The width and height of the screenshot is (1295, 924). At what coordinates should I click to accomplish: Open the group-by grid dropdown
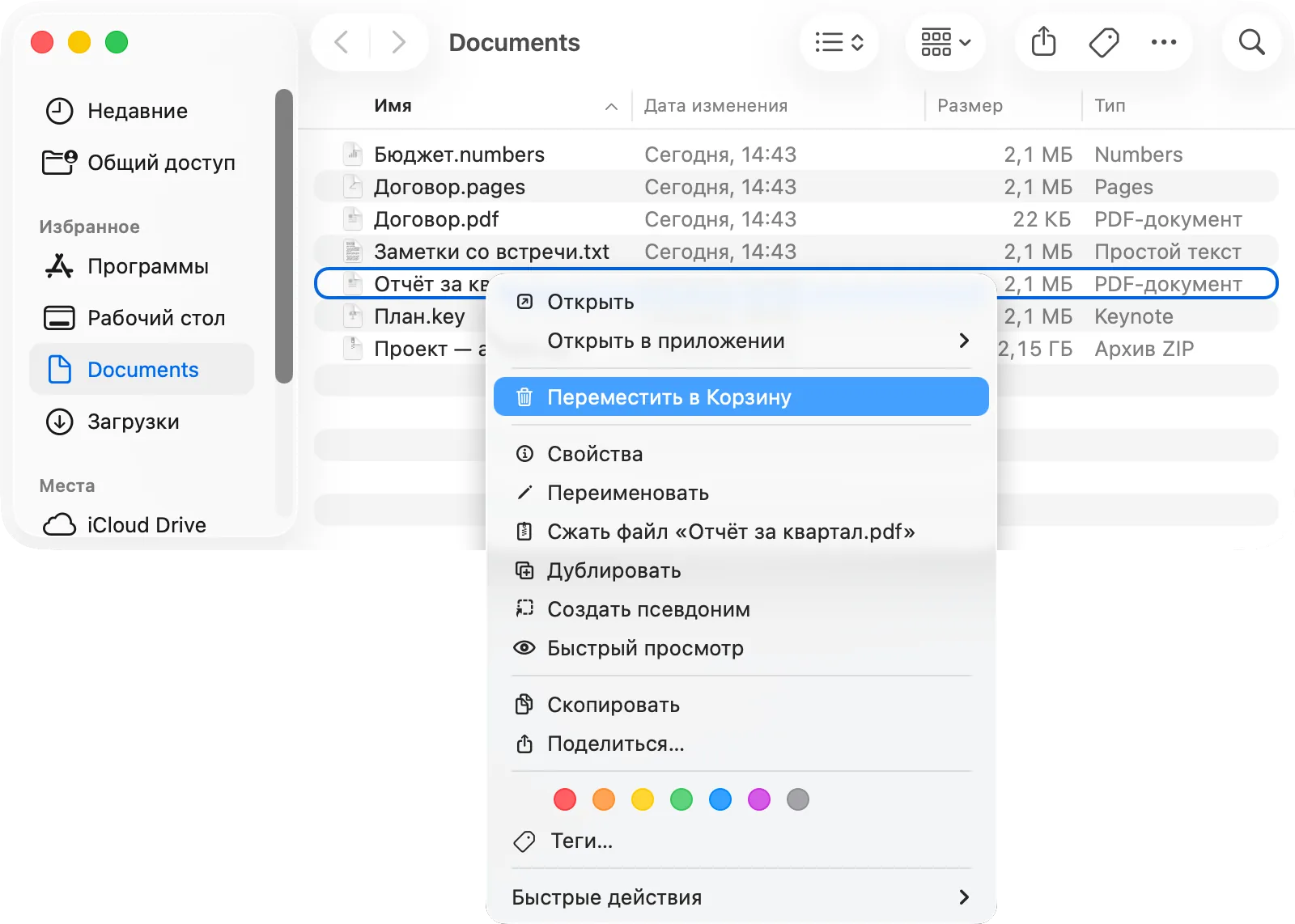(945, 42)
